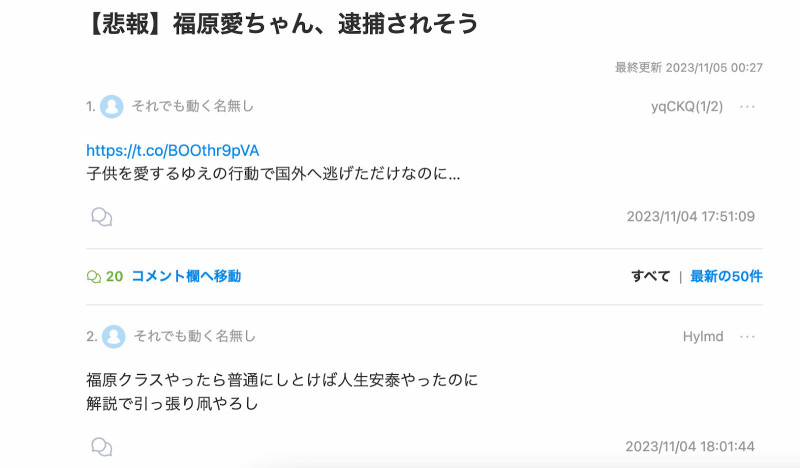Image resolution: width=800 pixels, height=468 pixels.
Task: Click the timestamp 2023/11/04 18:01:44
Action: (x=690, y=447)
